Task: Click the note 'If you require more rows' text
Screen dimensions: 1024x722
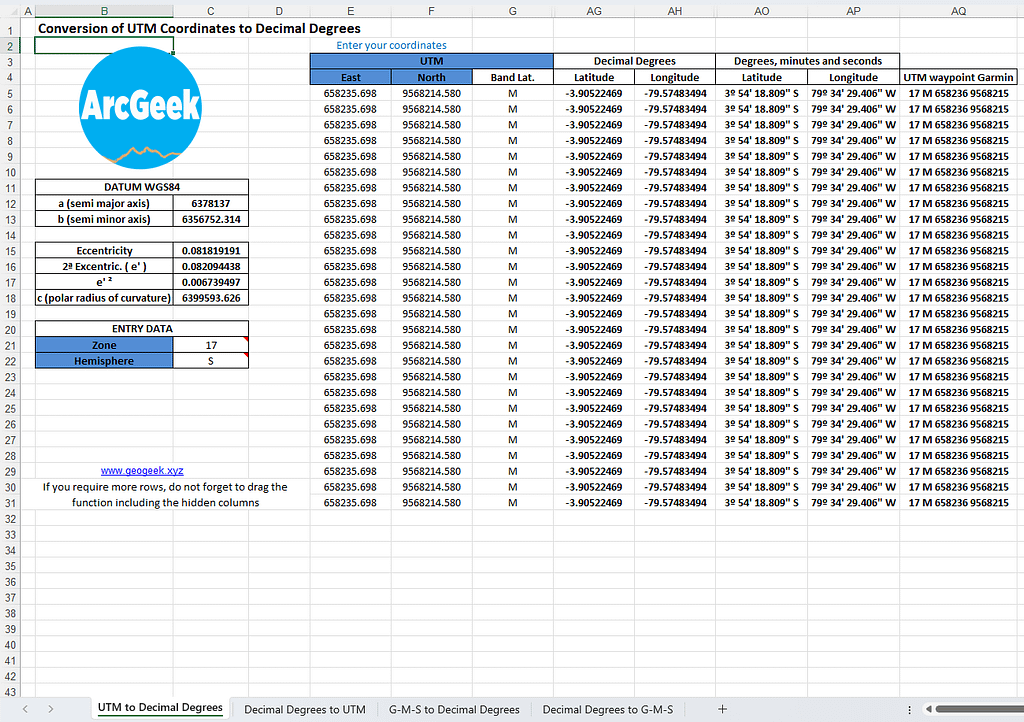Action: click(x=165, y=495)
